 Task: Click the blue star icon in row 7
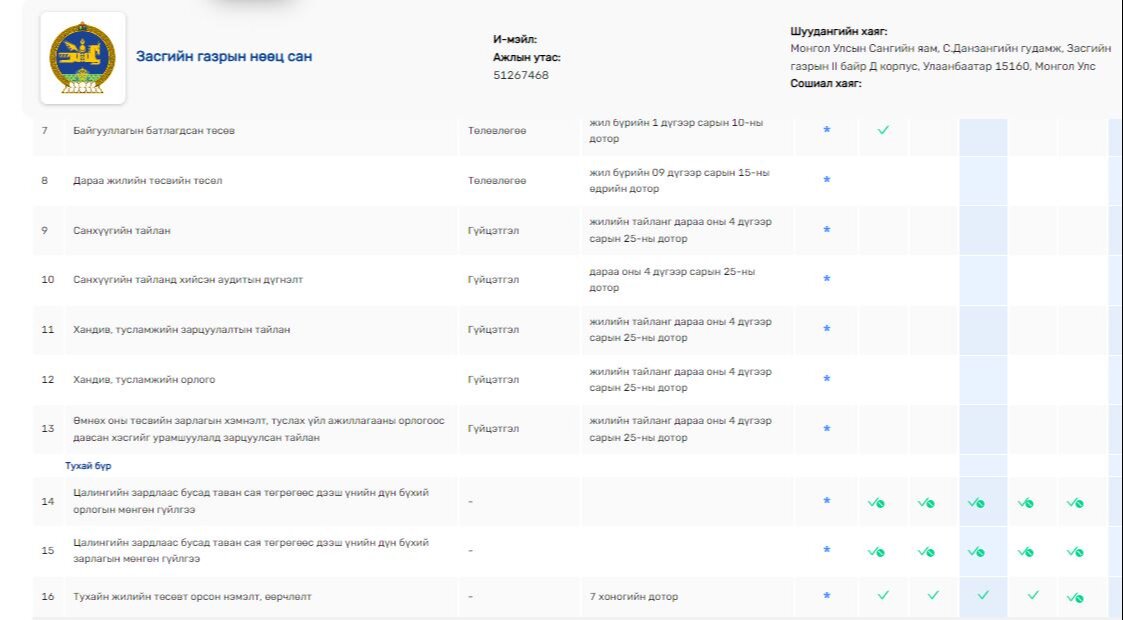click(826, 130)
